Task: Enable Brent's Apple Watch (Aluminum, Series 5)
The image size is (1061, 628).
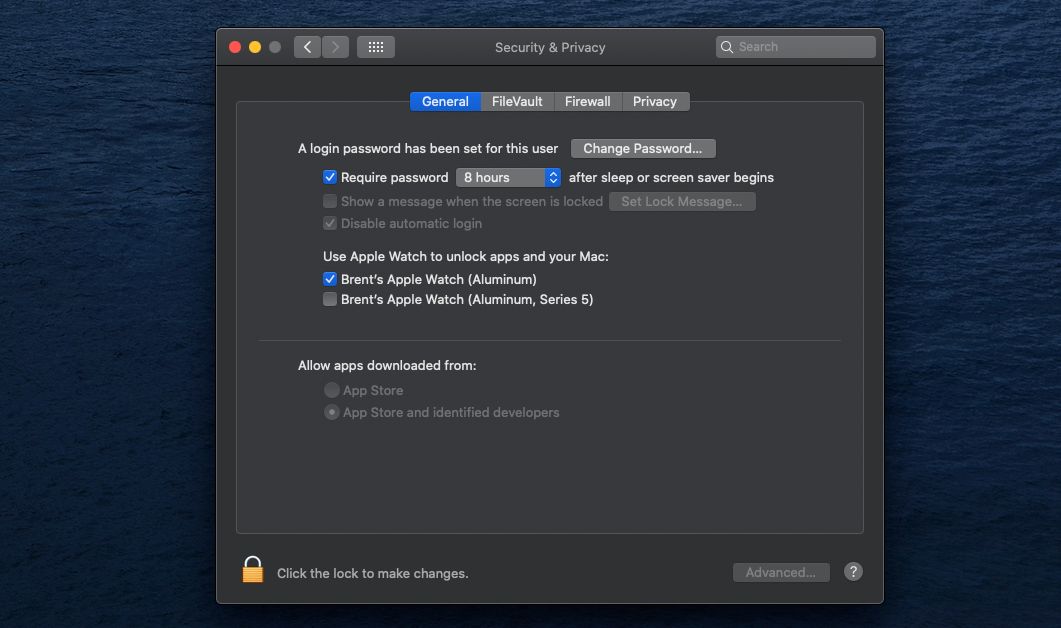Action: pyautogui.click(x=330, y=299)
